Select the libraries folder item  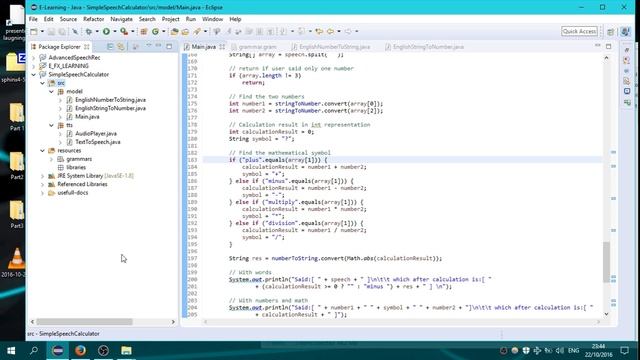(76, 167)
